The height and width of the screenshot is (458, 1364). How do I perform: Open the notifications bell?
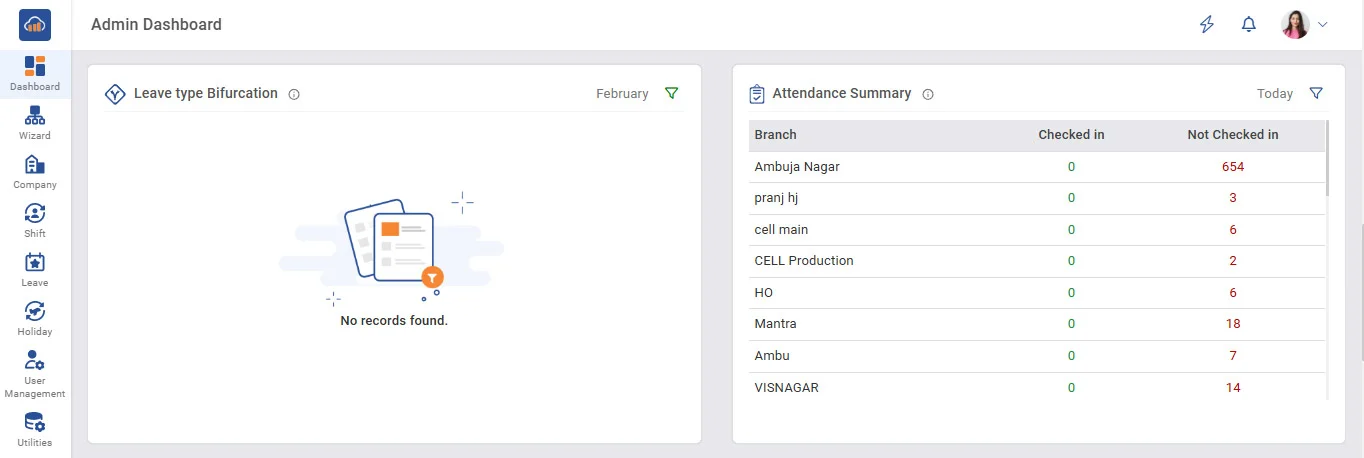tap(1248, 25)
